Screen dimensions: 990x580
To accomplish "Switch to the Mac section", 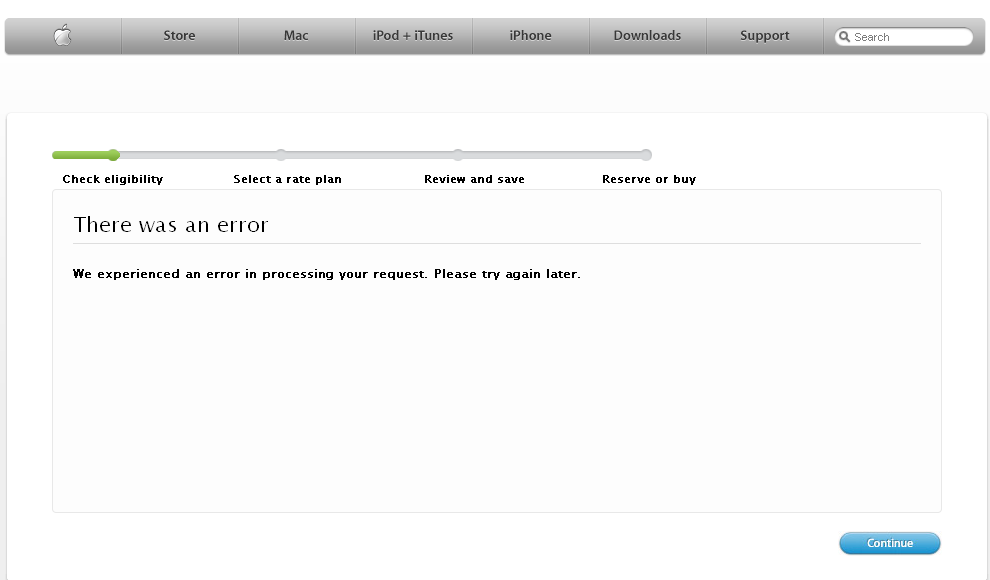I will tap(296, 35).
